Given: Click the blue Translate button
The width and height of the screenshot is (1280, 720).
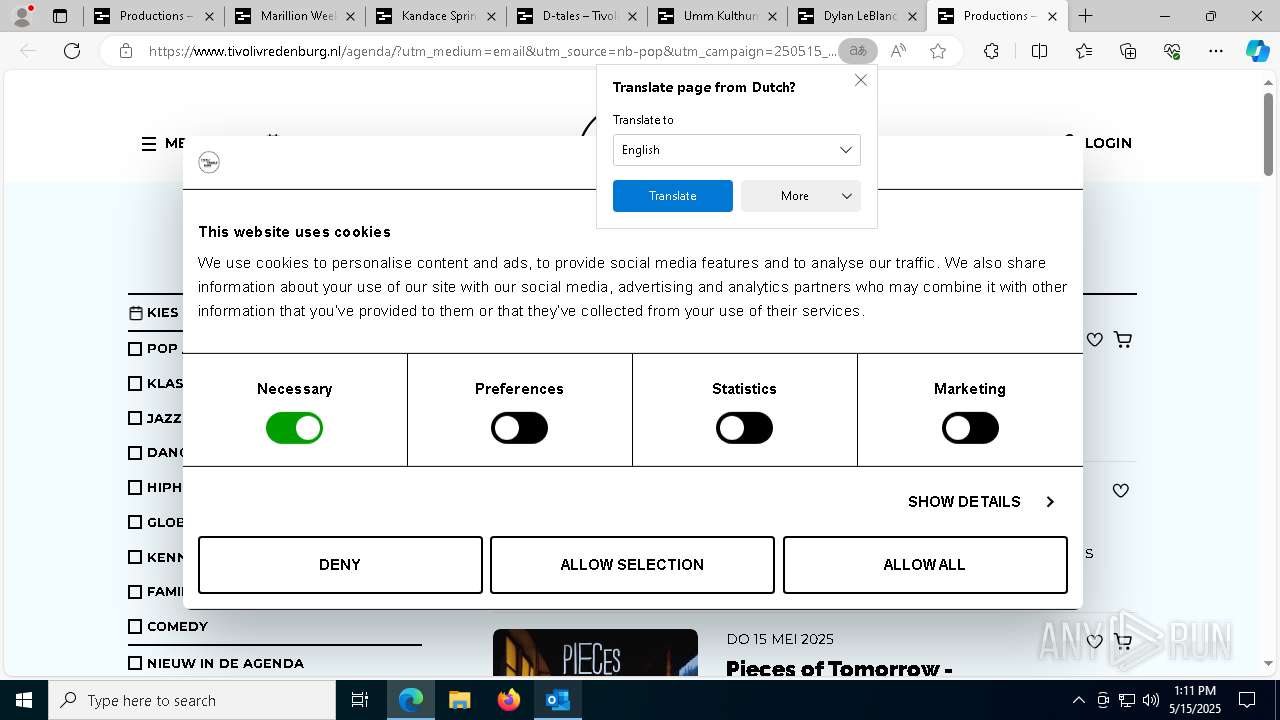Looking at the screenshot, I should point(673,196).
